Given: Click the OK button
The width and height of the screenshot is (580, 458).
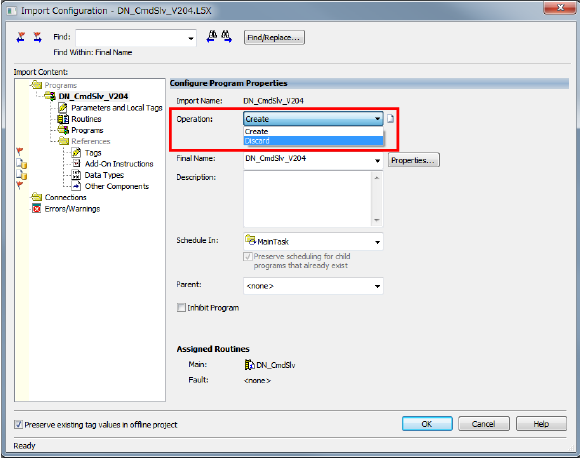Looking at the screenshot, I should pos(427,424).
